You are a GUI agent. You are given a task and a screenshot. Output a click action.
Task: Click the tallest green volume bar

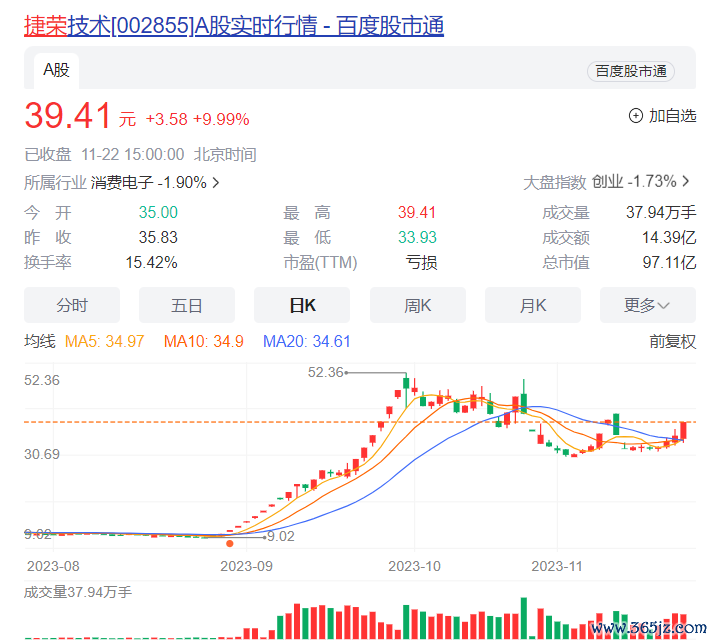tap(524, 618)
